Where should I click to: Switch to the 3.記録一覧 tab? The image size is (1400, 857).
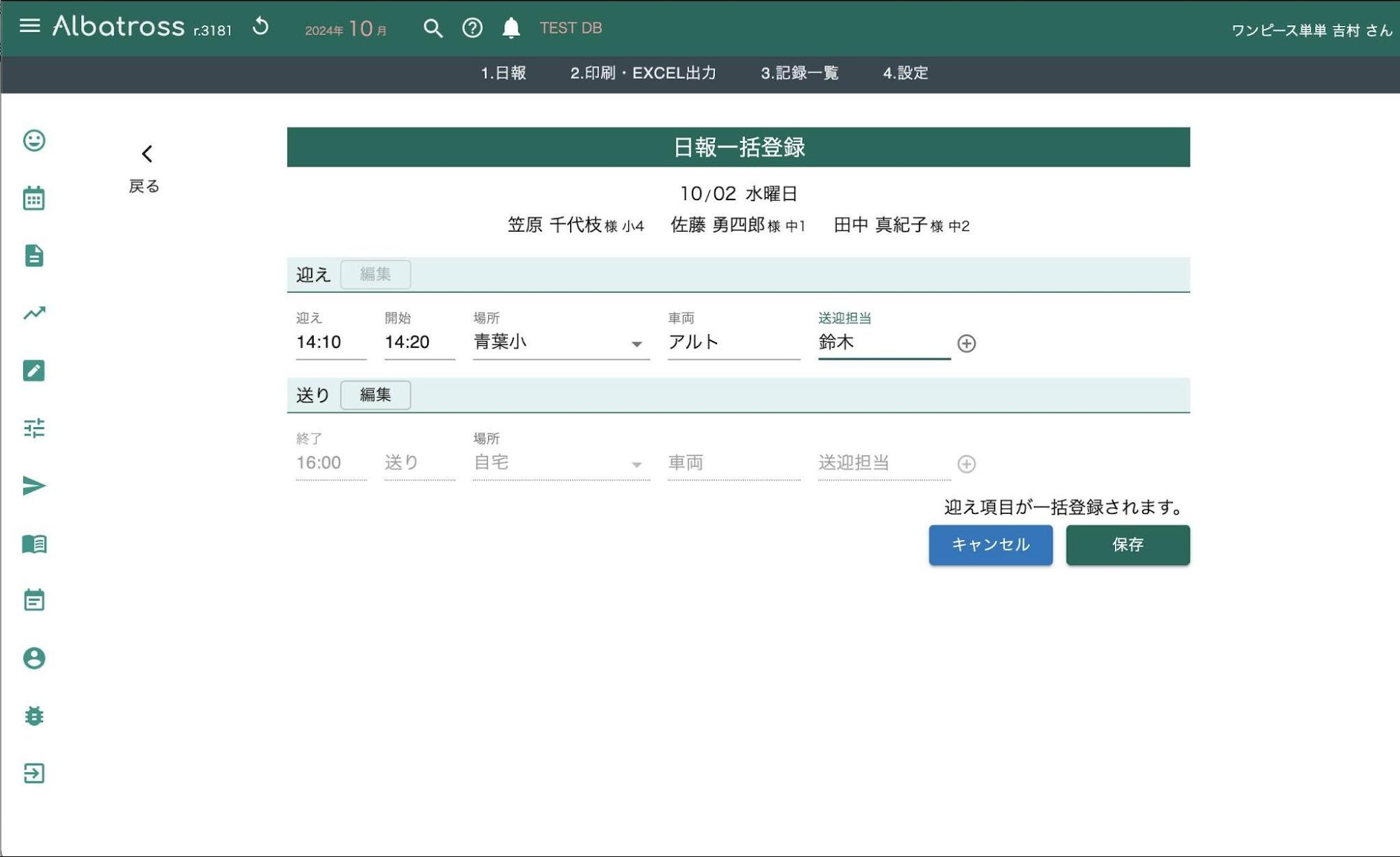[799, 73]
